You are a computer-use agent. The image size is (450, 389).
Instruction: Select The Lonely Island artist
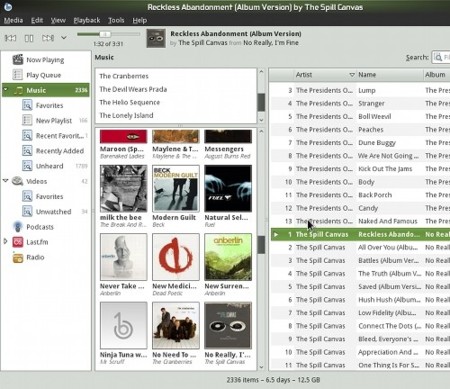point(126,115)
